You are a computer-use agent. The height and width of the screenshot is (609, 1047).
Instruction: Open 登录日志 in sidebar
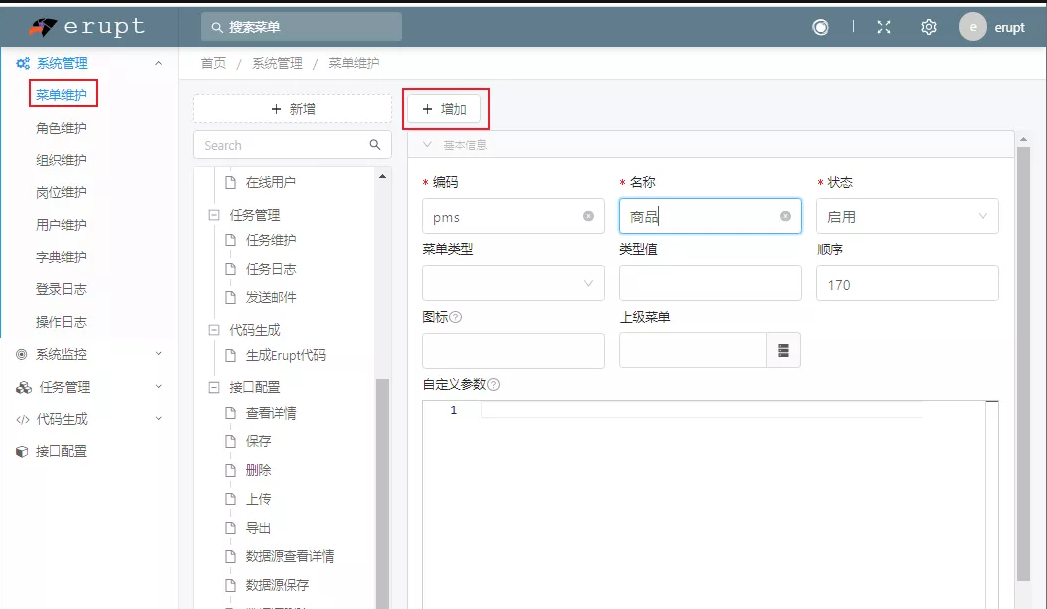61,289
